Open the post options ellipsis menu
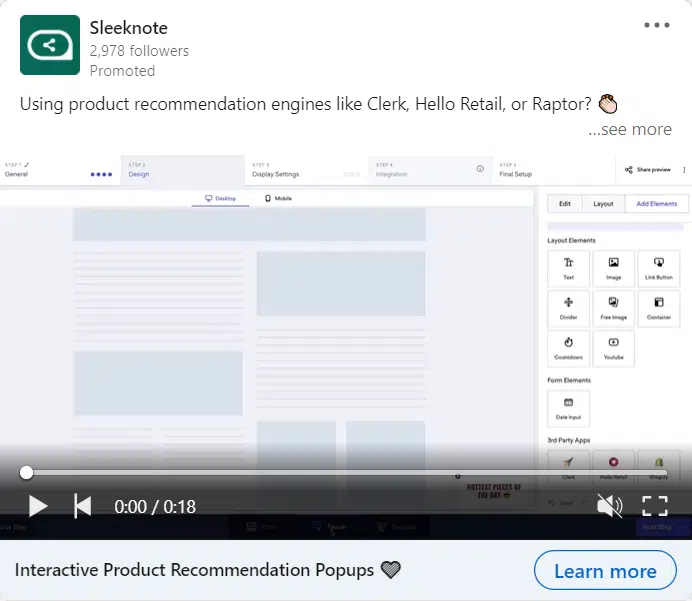692x601 pixels. tap(657, 25)
